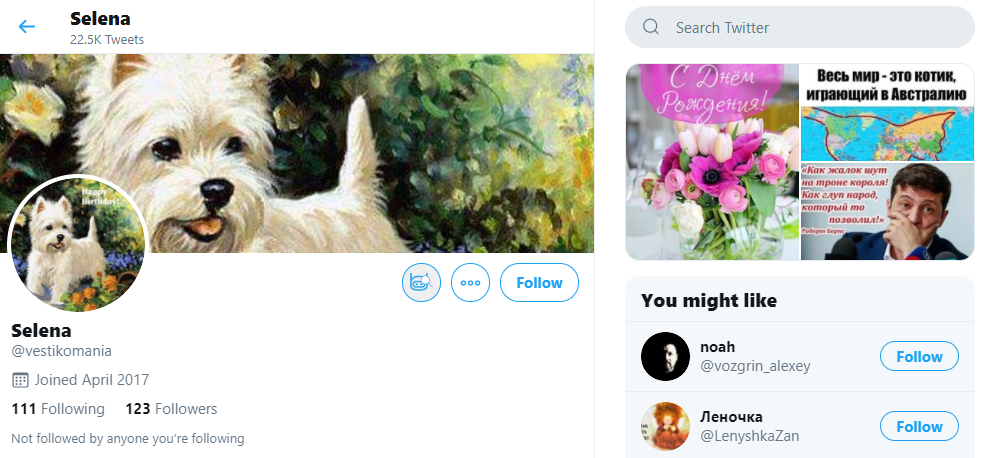Follow Леночка @LenyshkaZan
Screen dimensions: 983x458
pyautogui.click(x=918, y=427)
